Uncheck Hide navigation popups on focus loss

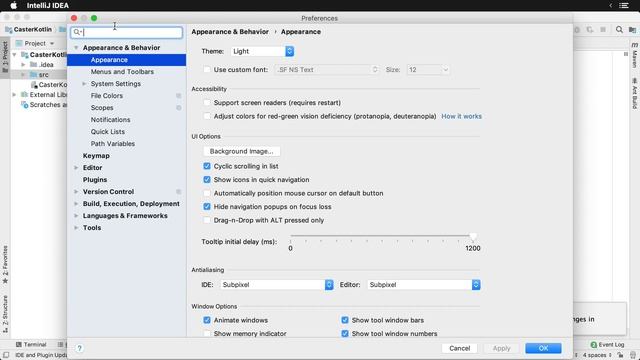tap(207, 207)
